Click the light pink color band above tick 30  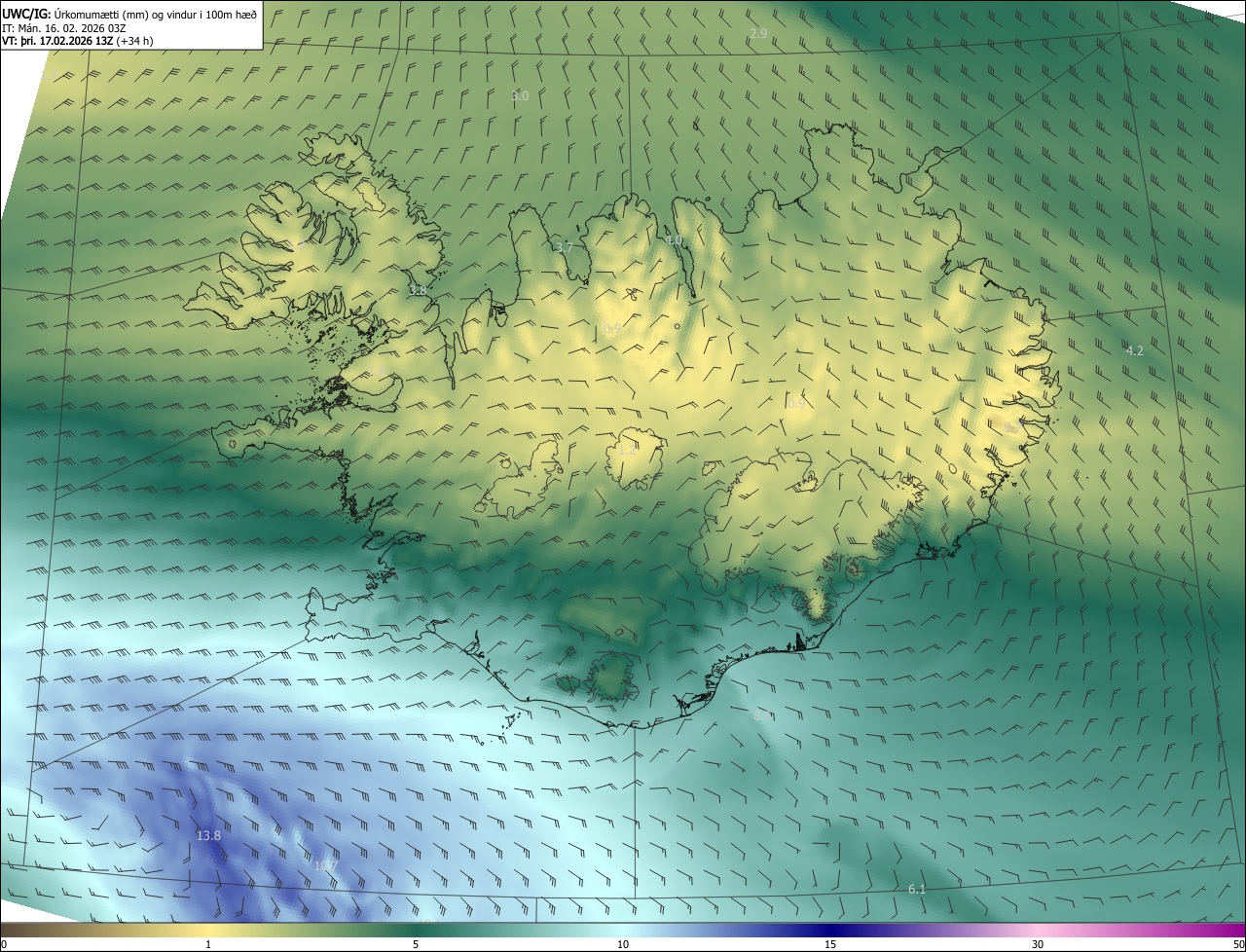(x=1038, y=930)
